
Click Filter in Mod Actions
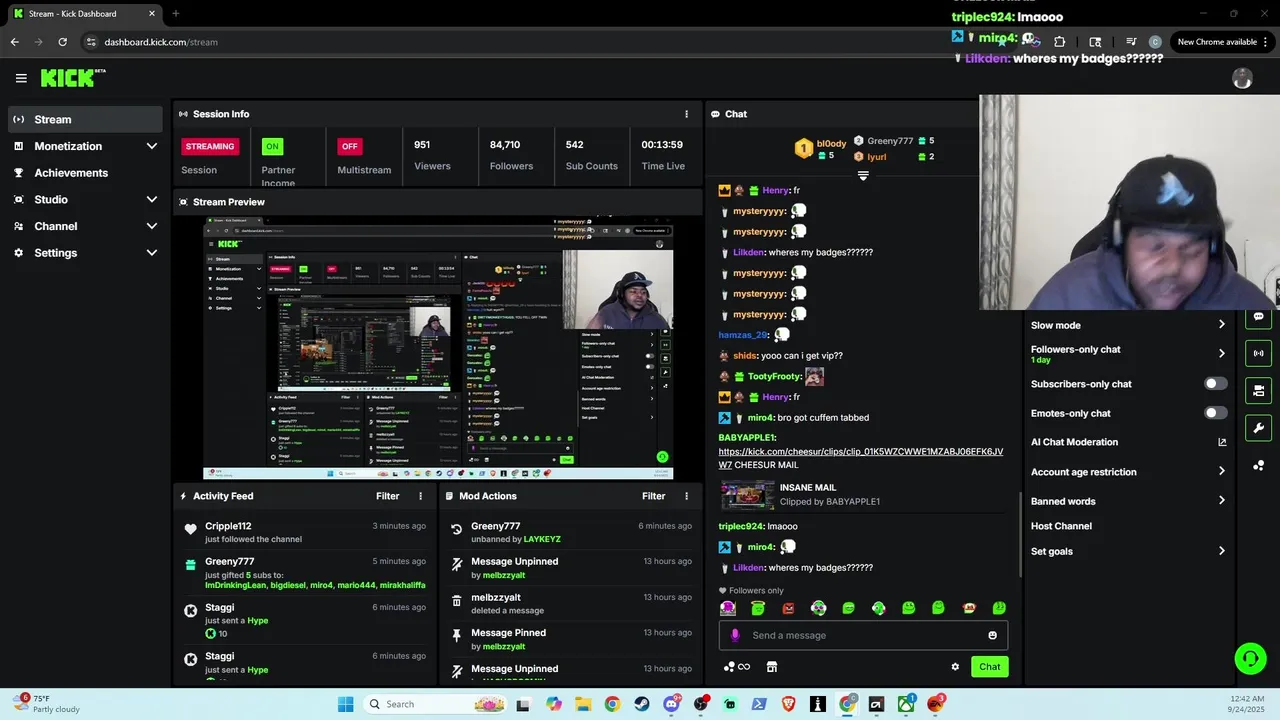click(x=654, y=496)
